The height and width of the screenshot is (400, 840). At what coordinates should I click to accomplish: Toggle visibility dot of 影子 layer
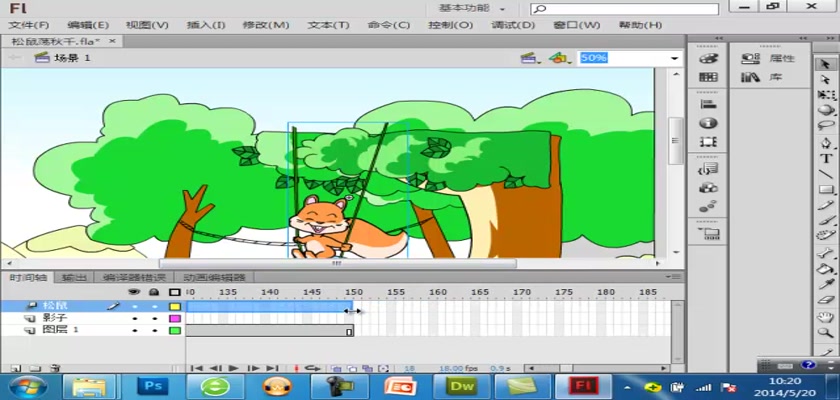pyautogui.click(x=135, y=318)
